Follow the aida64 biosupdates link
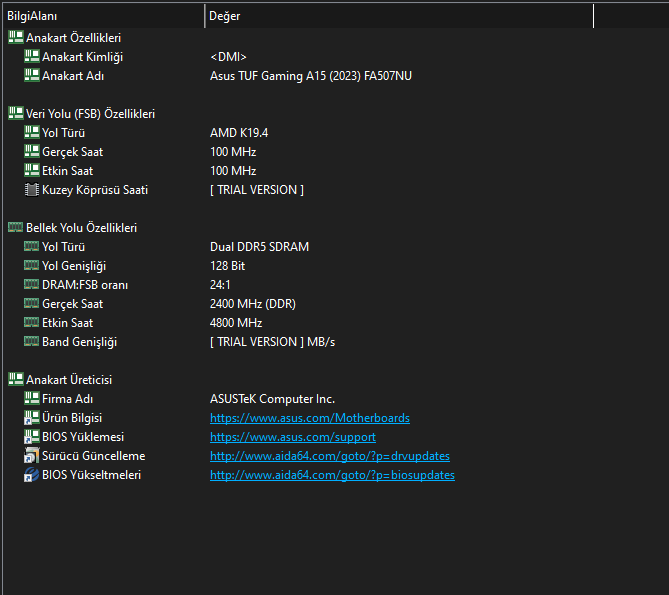Viewport: 669px width, 595px height. pos(332,475)
